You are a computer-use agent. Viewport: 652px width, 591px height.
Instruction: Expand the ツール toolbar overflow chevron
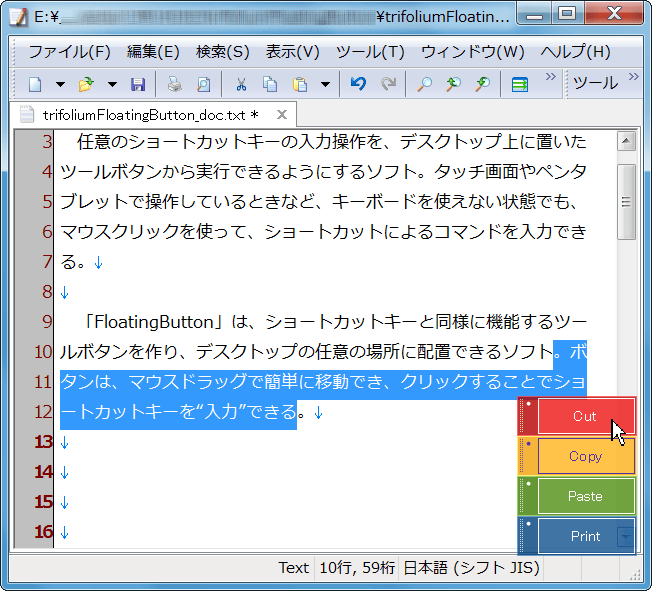coord(633,77)
